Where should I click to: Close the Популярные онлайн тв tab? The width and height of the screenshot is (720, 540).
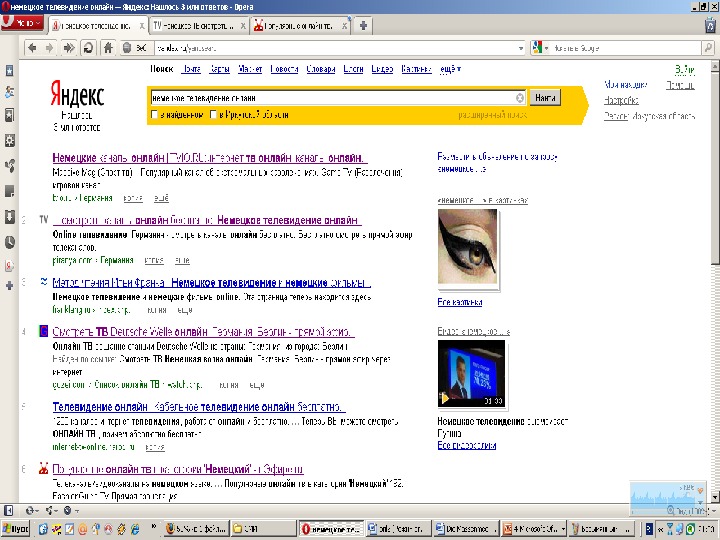[344, 26]
